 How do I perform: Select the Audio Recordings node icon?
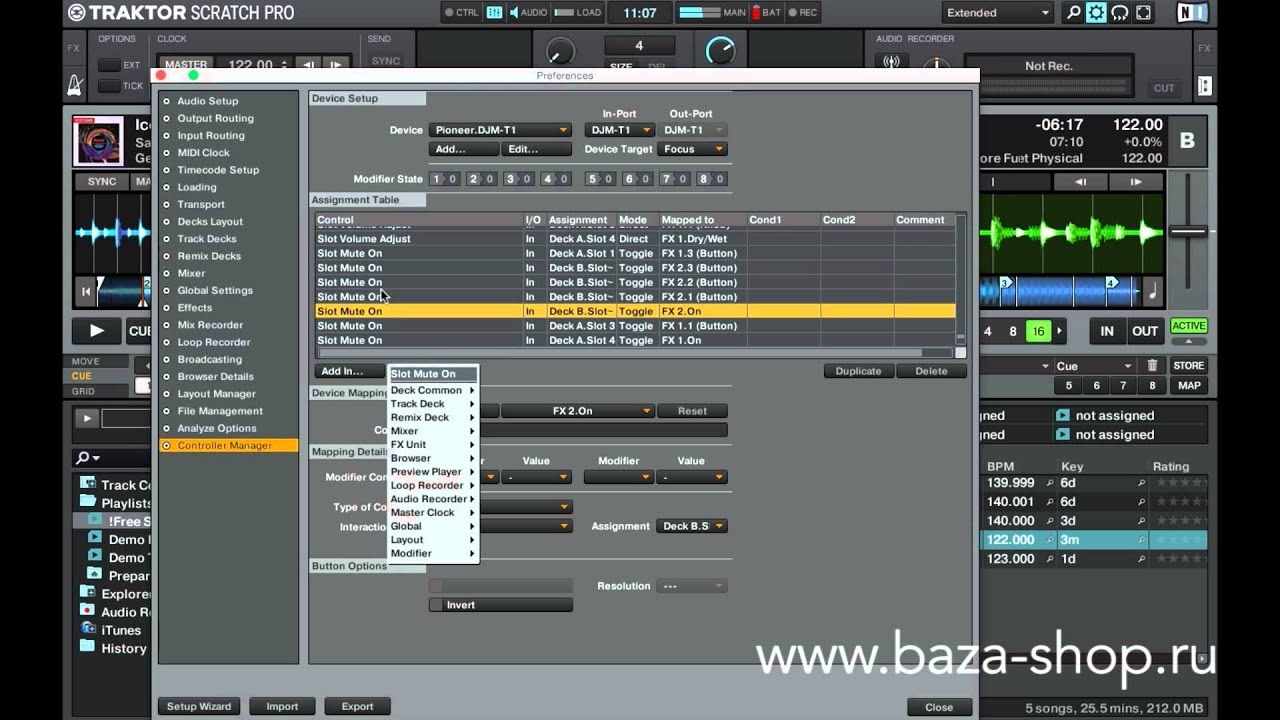(88, 611)
